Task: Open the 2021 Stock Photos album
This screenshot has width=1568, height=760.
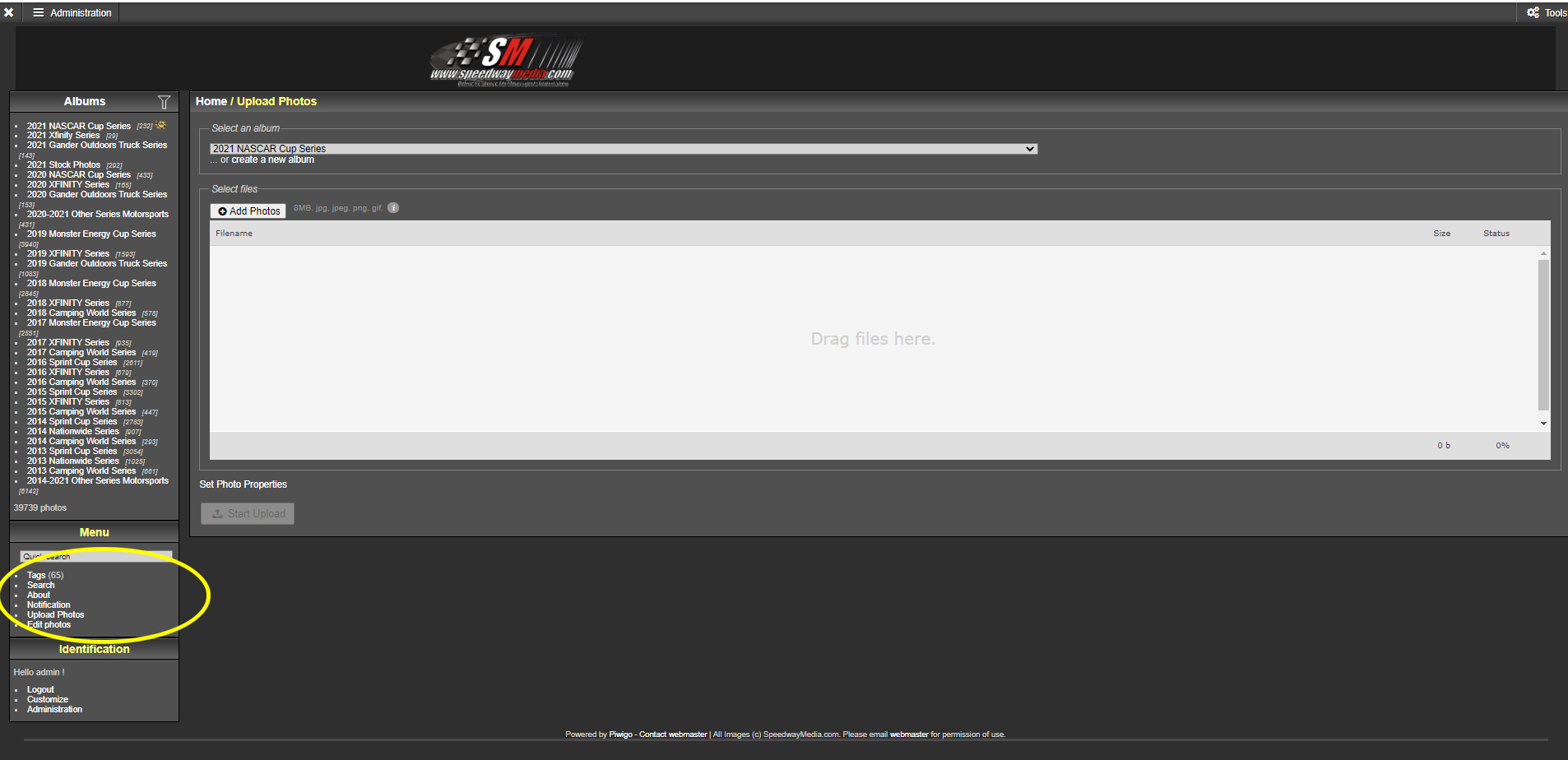Action: click(x=63, y=165)
